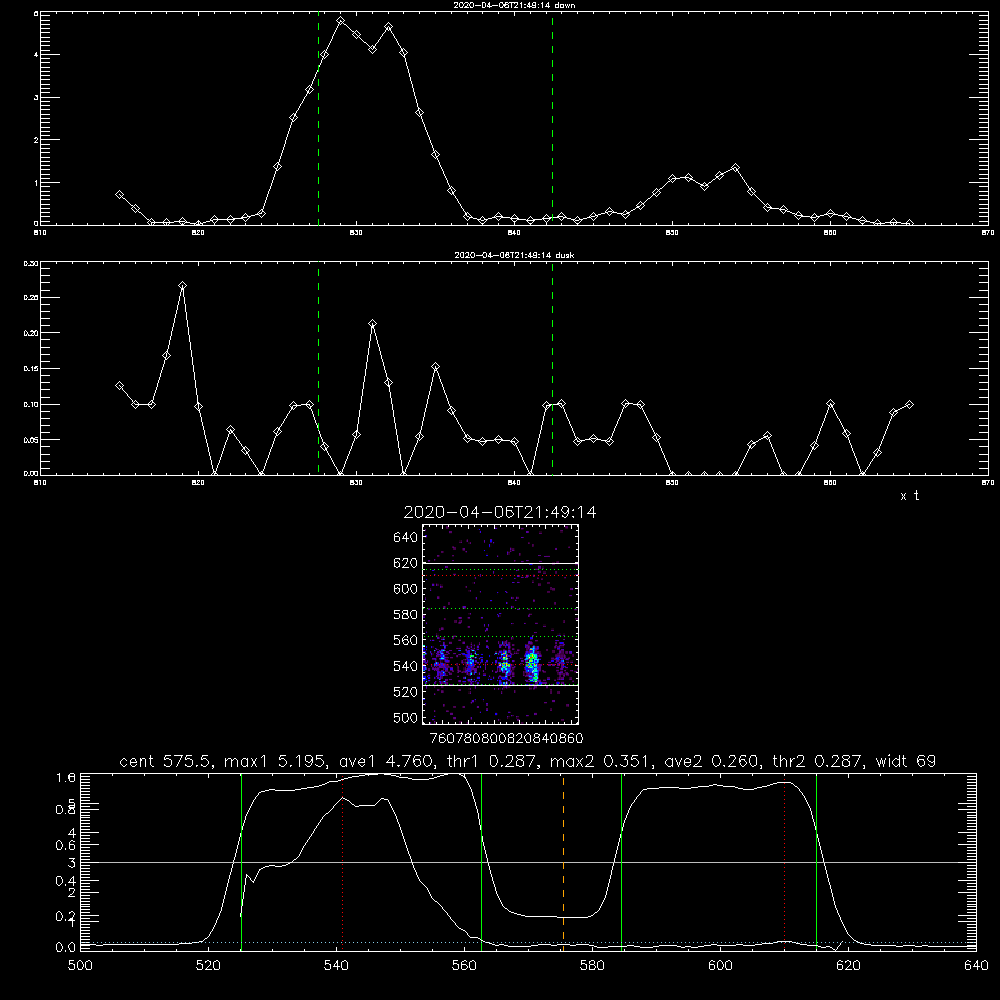1000x1000 pixels.
Task: Click the lower solid white line in heatmap
Action: (500, 685)
